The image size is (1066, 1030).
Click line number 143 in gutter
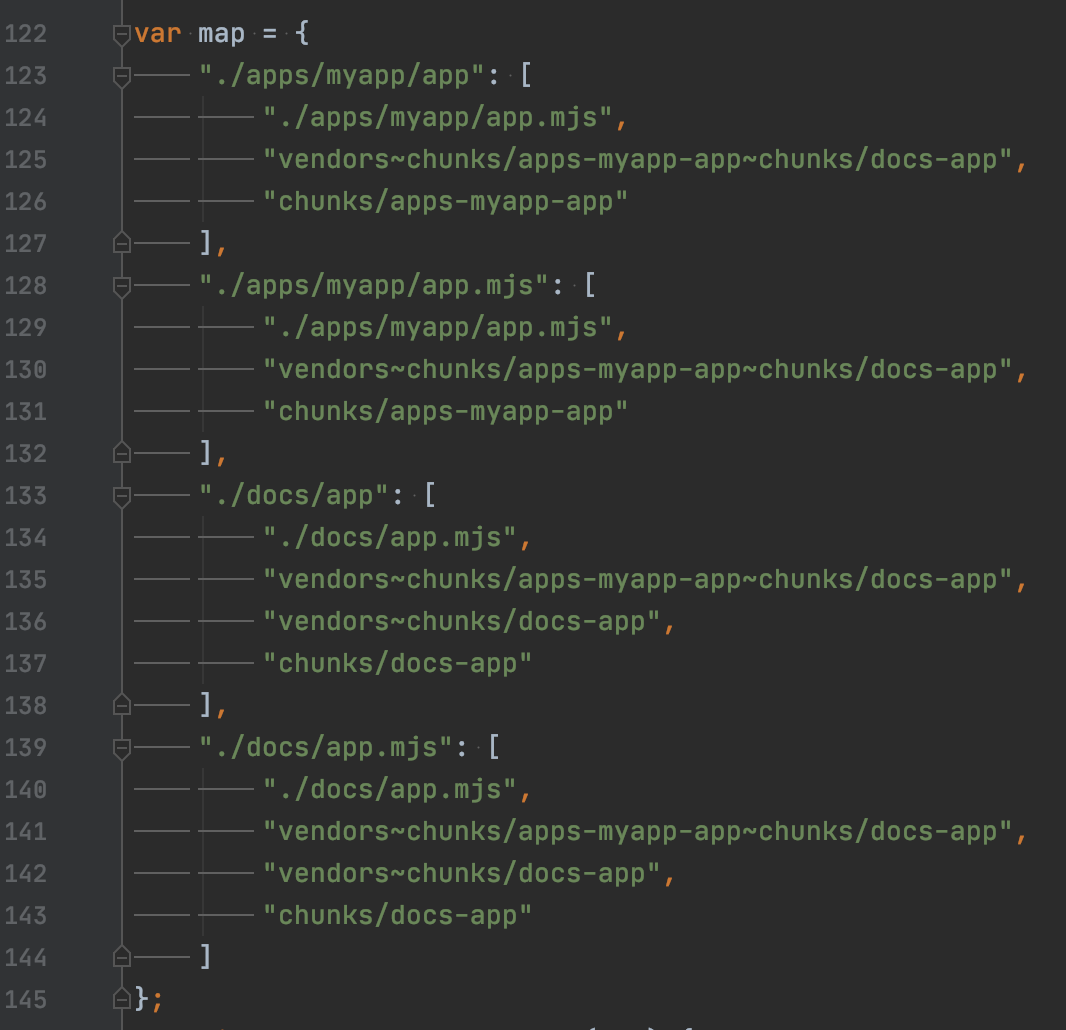coord(26,916)
